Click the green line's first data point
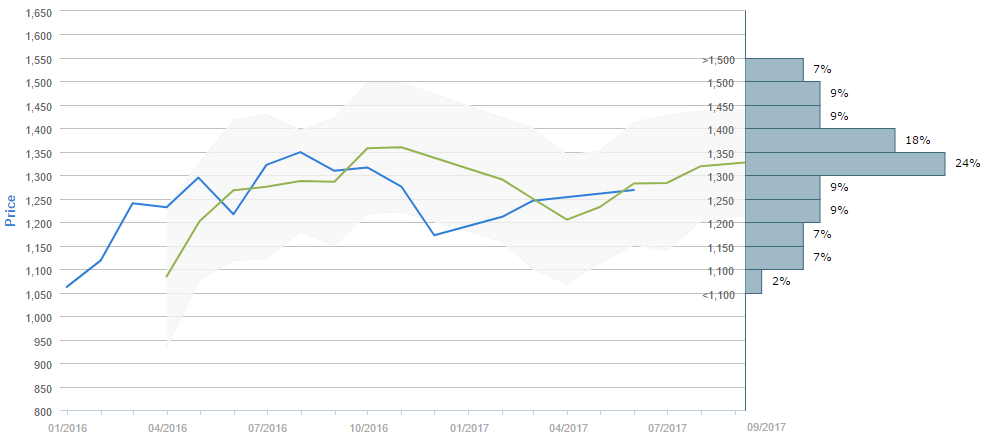Screen dimensions: 988x437 coord(167,276)
